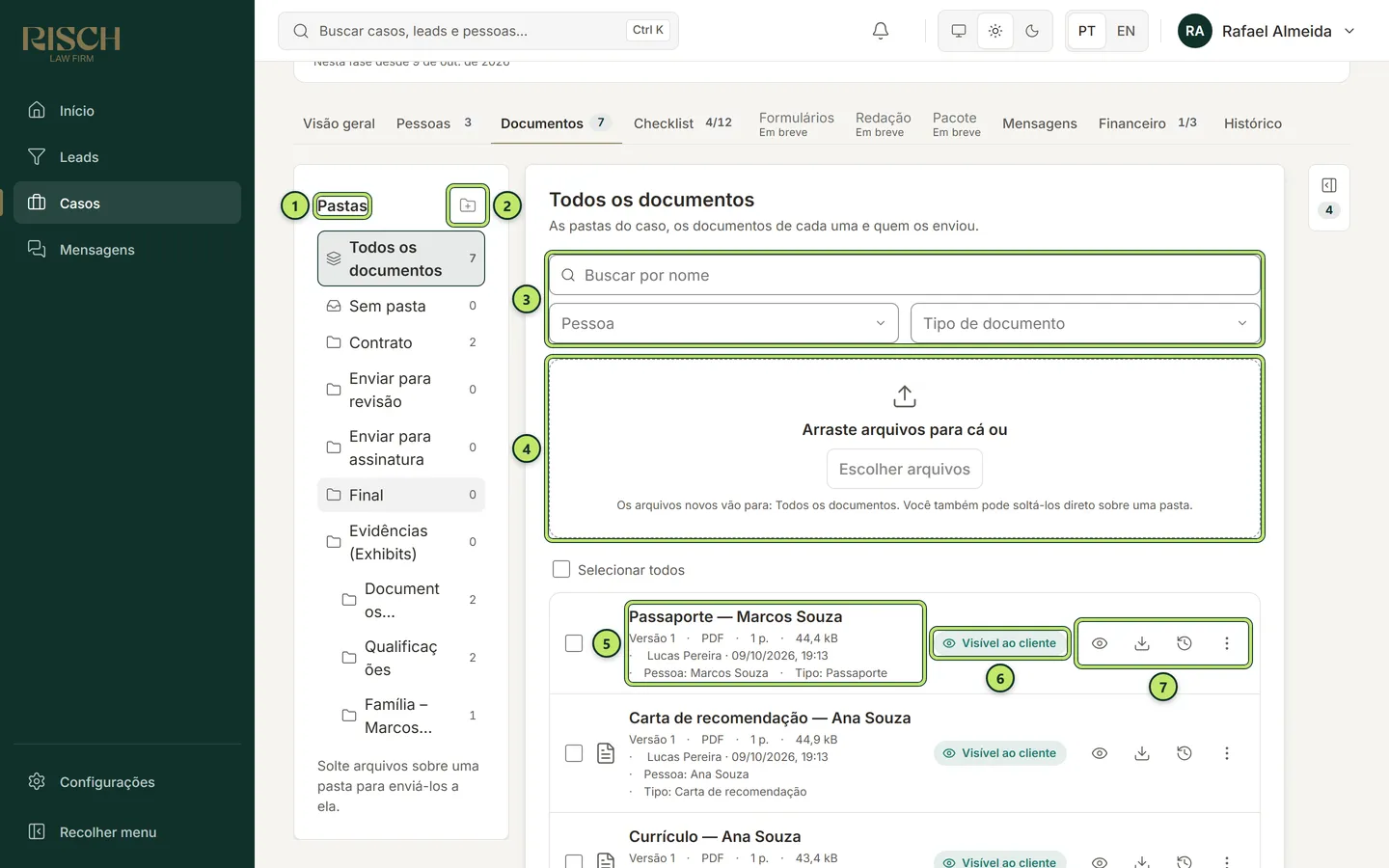Click the upload arrow icon in drop zone
This screenshot has height=868, width=1389.
pyautogui.click(x=905, y=396)
